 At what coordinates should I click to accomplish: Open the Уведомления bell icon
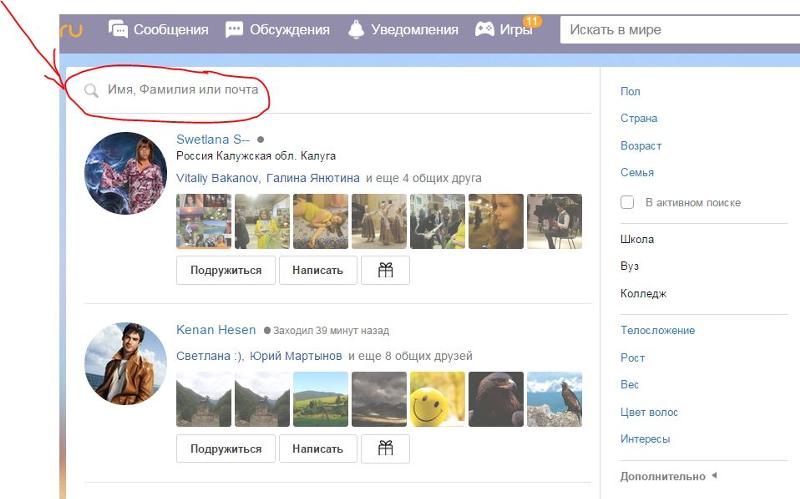pos(356,29)
